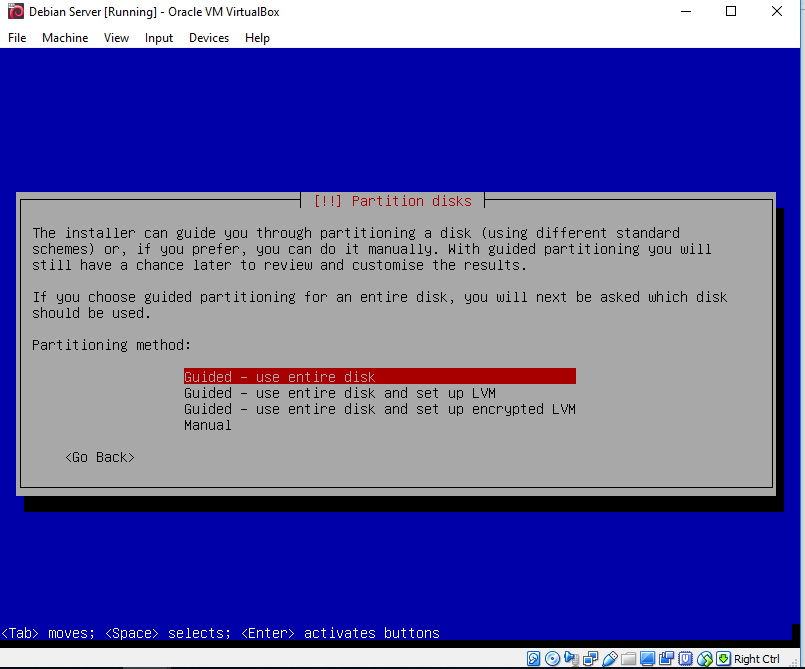Click the hard disk activity indicator icon
The width and height of the screenshot is (805, 669).
533,659
